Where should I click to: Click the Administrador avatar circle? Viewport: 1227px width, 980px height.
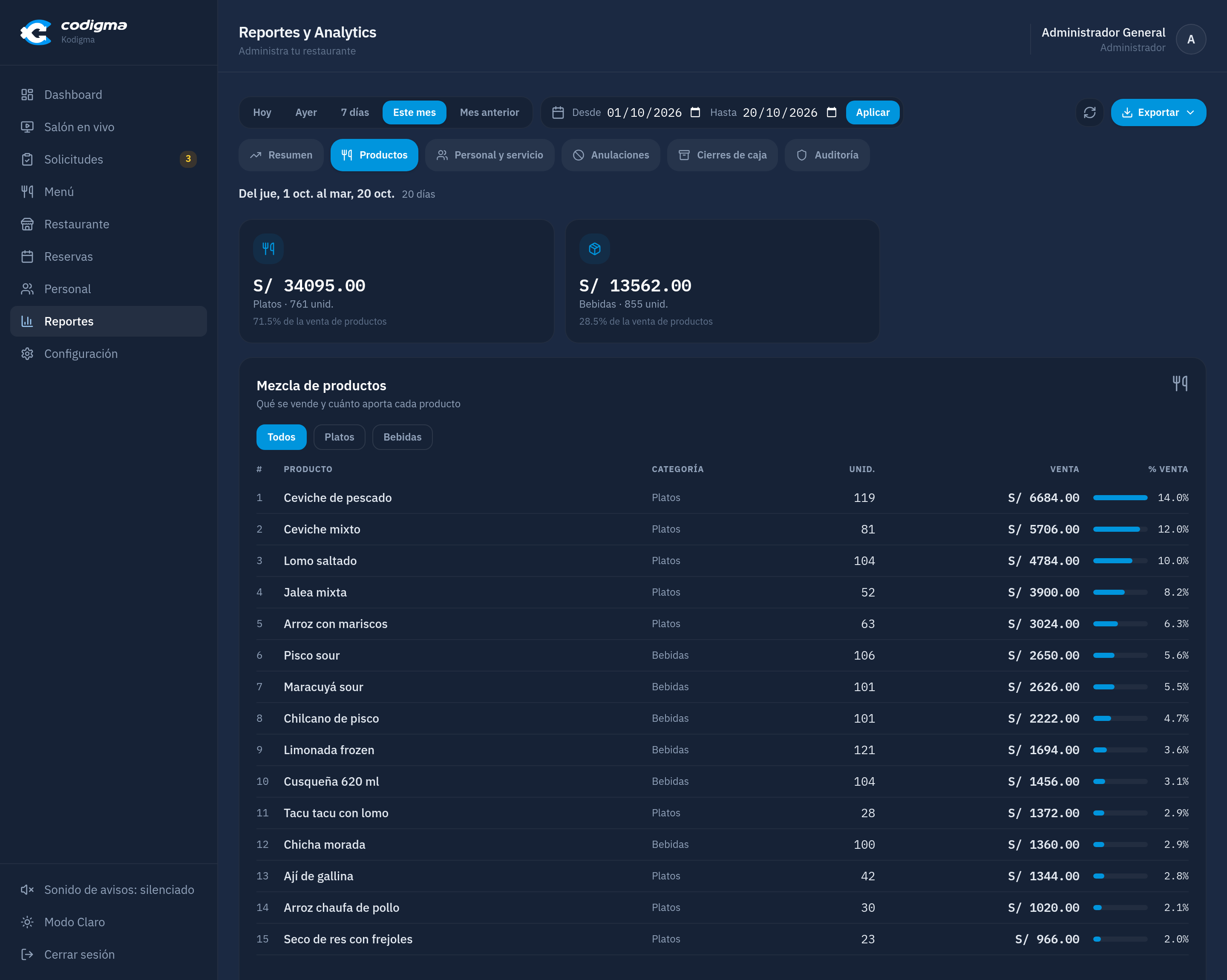(x=1191, y=39)
